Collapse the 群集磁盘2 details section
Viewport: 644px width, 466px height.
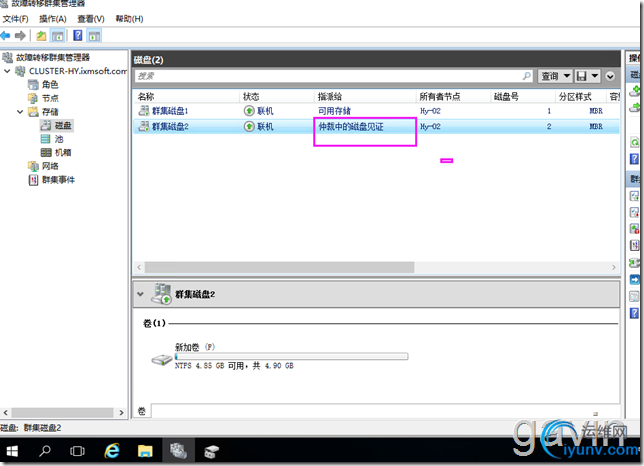(140, 294)
